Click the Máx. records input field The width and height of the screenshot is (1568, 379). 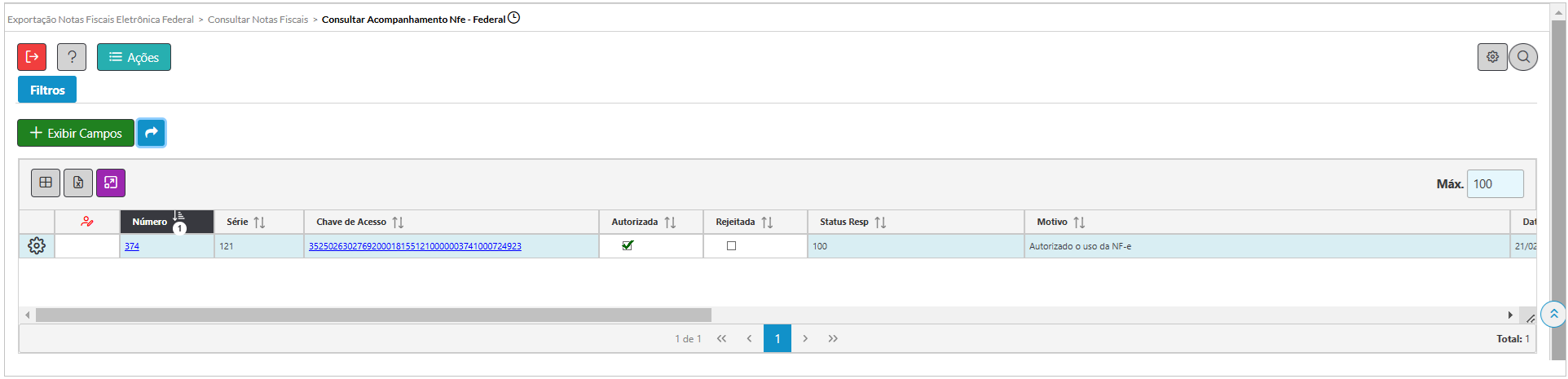1495,184
